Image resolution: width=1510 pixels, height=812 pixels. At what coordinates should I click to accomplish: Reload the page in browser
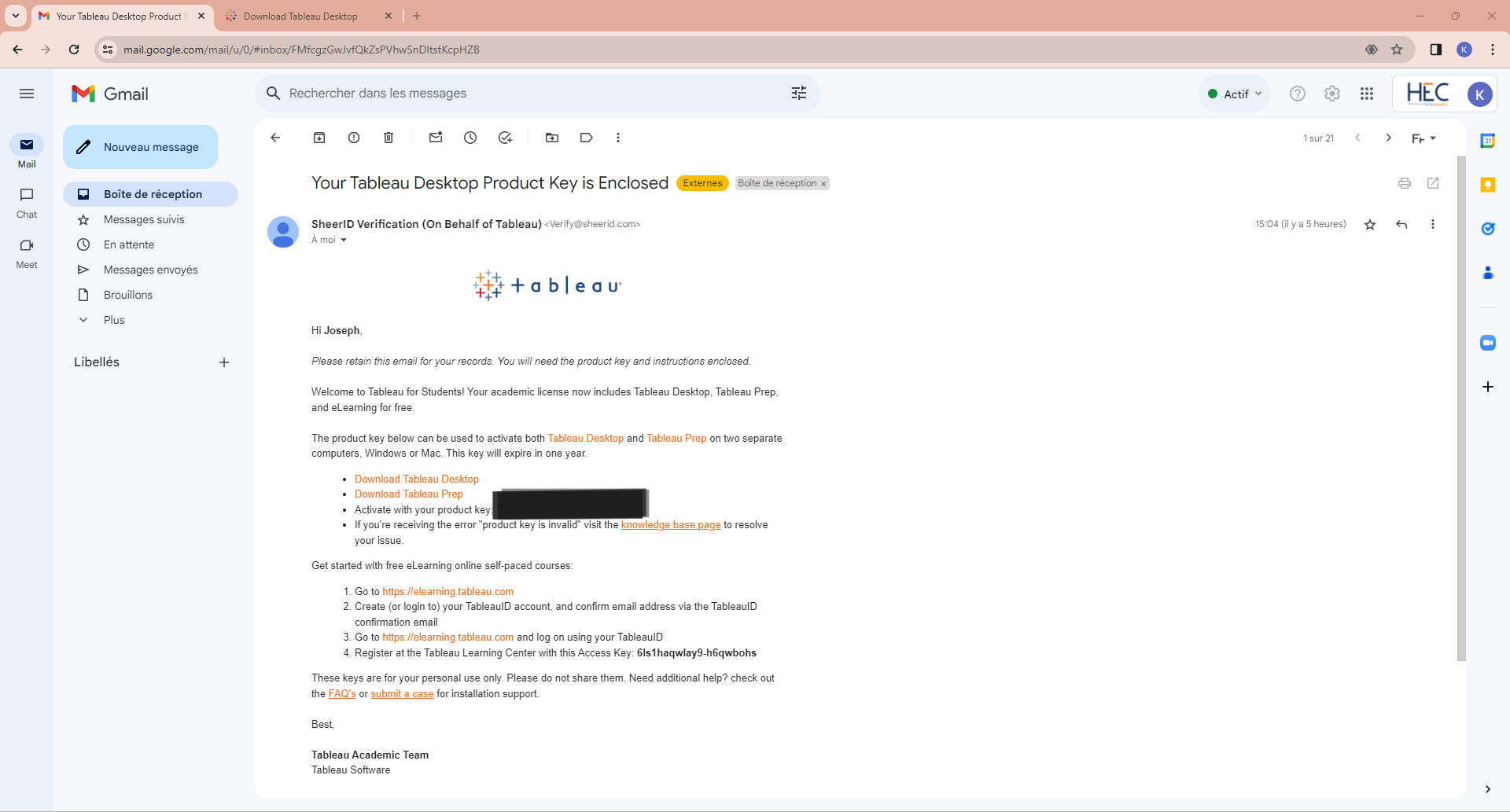tap(74, 50)
